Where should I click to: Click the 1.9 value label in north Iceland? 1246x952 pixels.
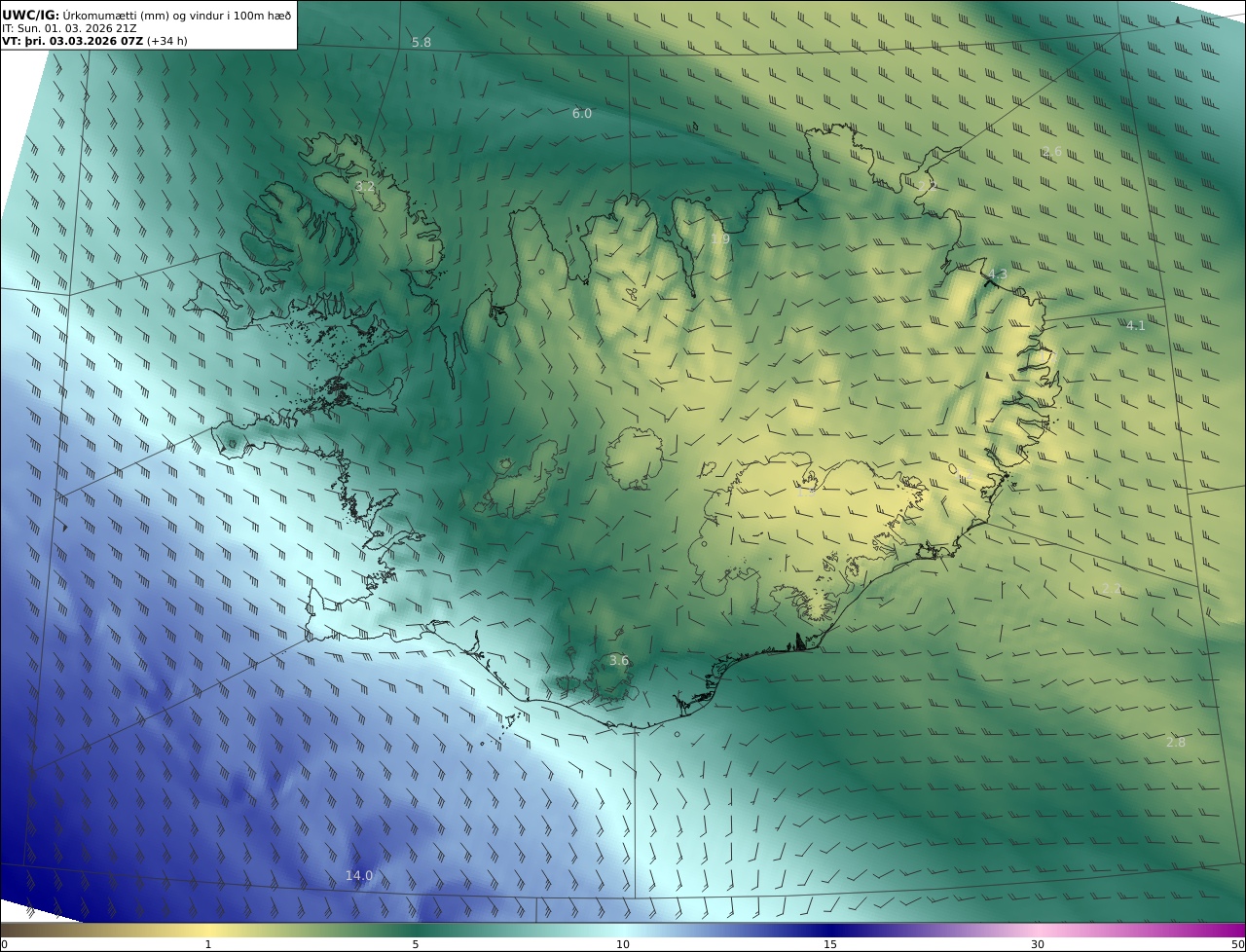tap(720, 239)
